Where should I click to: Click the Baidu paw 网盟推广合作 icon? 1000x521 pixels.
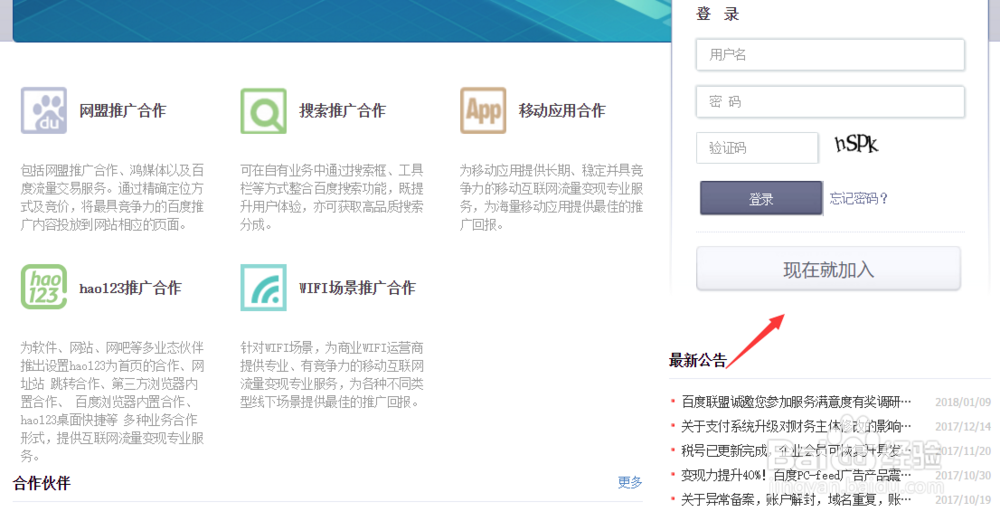coord(43,110)
